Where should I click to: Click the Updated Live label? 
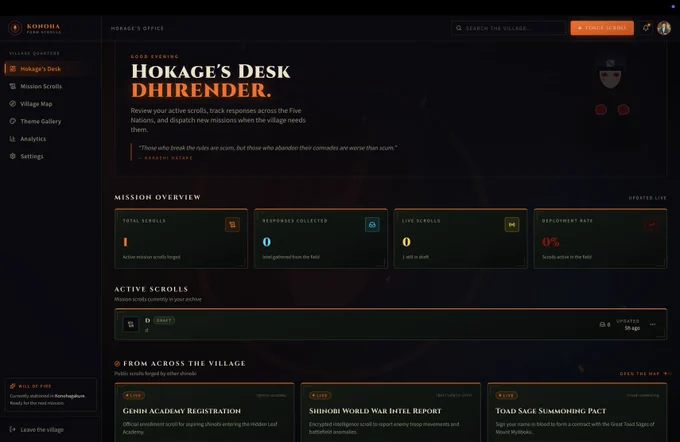pos(647,198)
